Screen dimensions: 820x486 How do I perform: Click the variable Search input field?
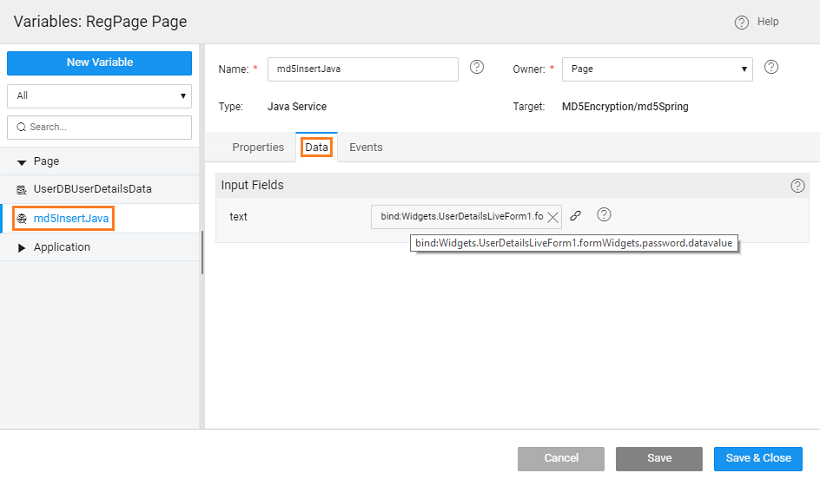coord(105,127)
